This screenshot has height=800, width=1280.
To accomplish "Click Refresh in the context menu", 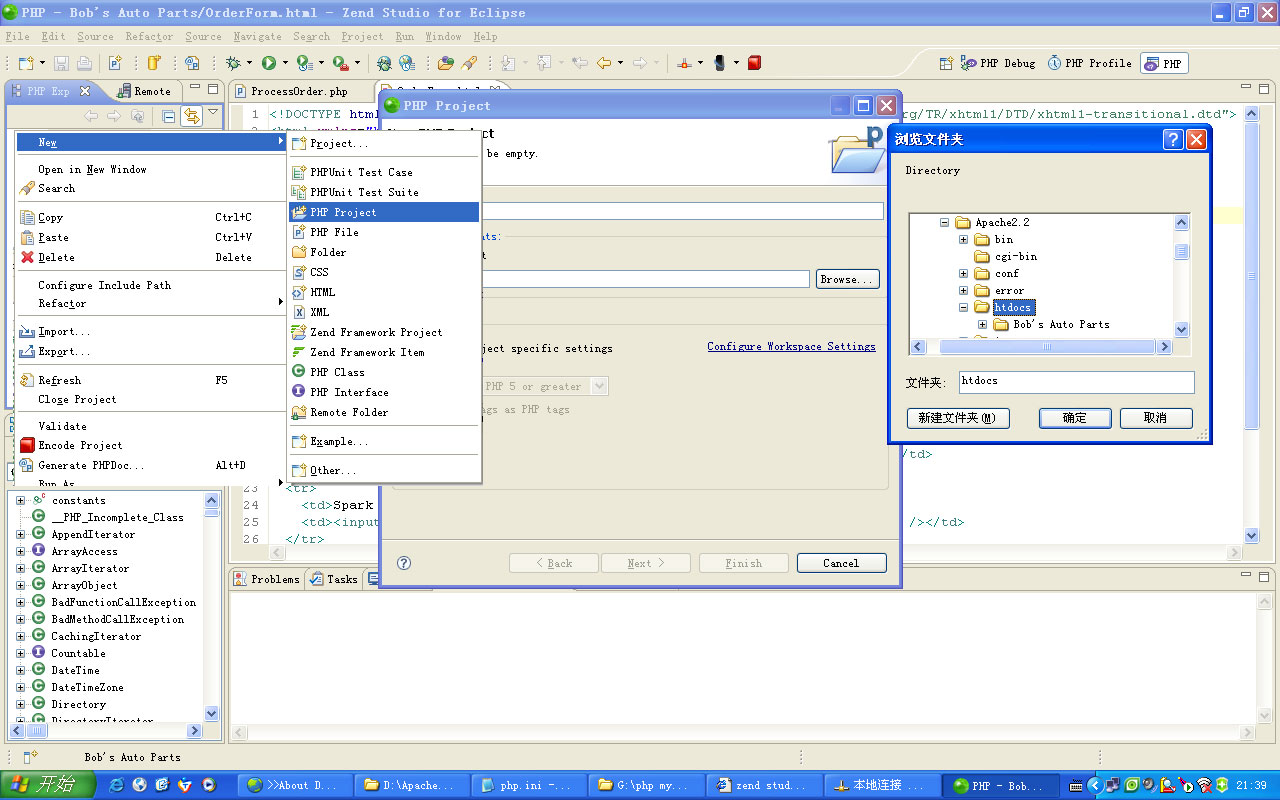I will coord(150,380).
